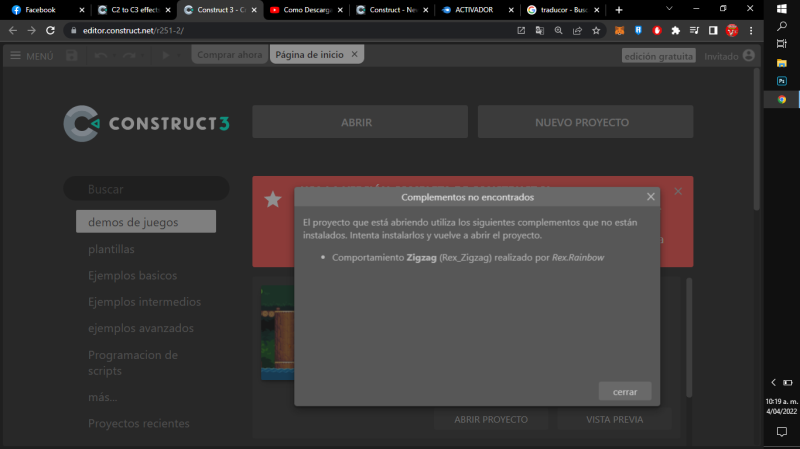800x449 pixels.
Task: Click the VISTA PREVIA button
Action: (614, 419)
